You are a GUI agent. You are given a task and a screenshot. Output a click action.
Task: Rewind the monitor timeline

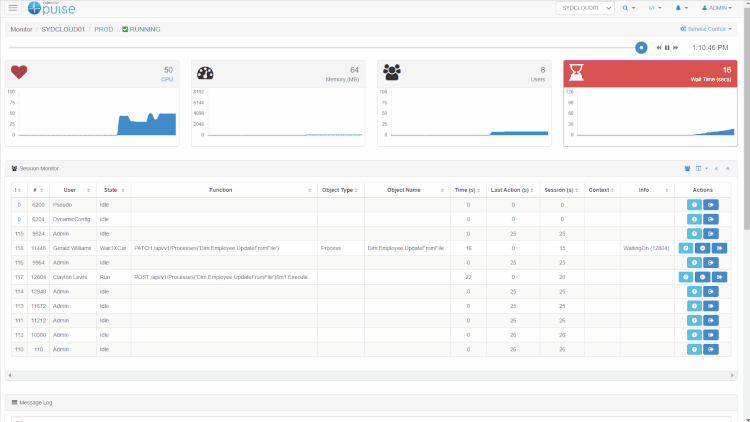(658, 47)
